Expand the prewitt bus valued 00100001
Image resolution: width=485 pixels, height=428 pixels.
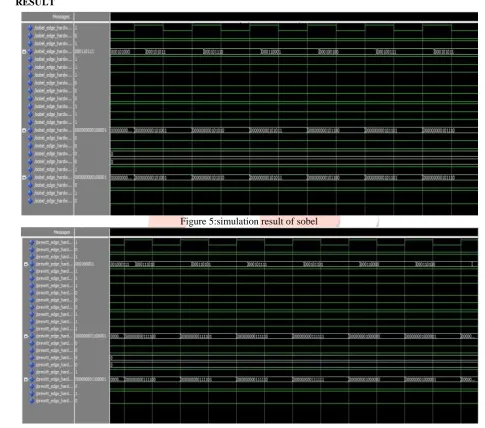[26, 264]
